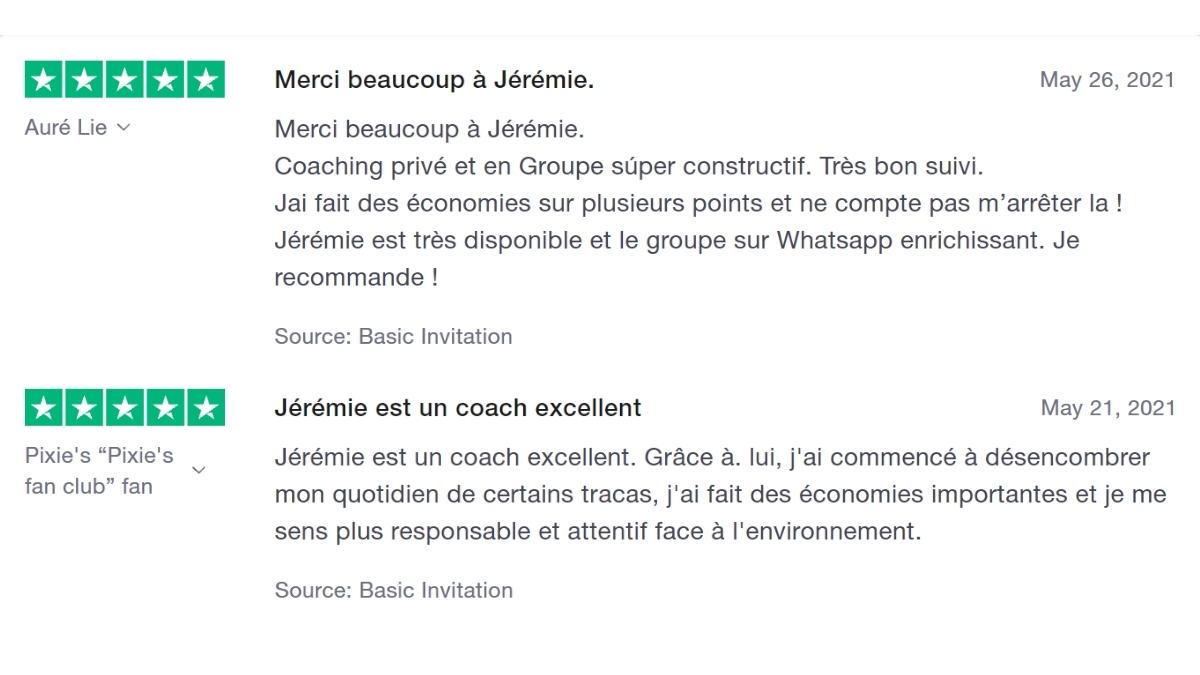Click "Source: Basic Invitation" under Auré Lie's review
This screenshot has width=1200, height=675.
393,337
